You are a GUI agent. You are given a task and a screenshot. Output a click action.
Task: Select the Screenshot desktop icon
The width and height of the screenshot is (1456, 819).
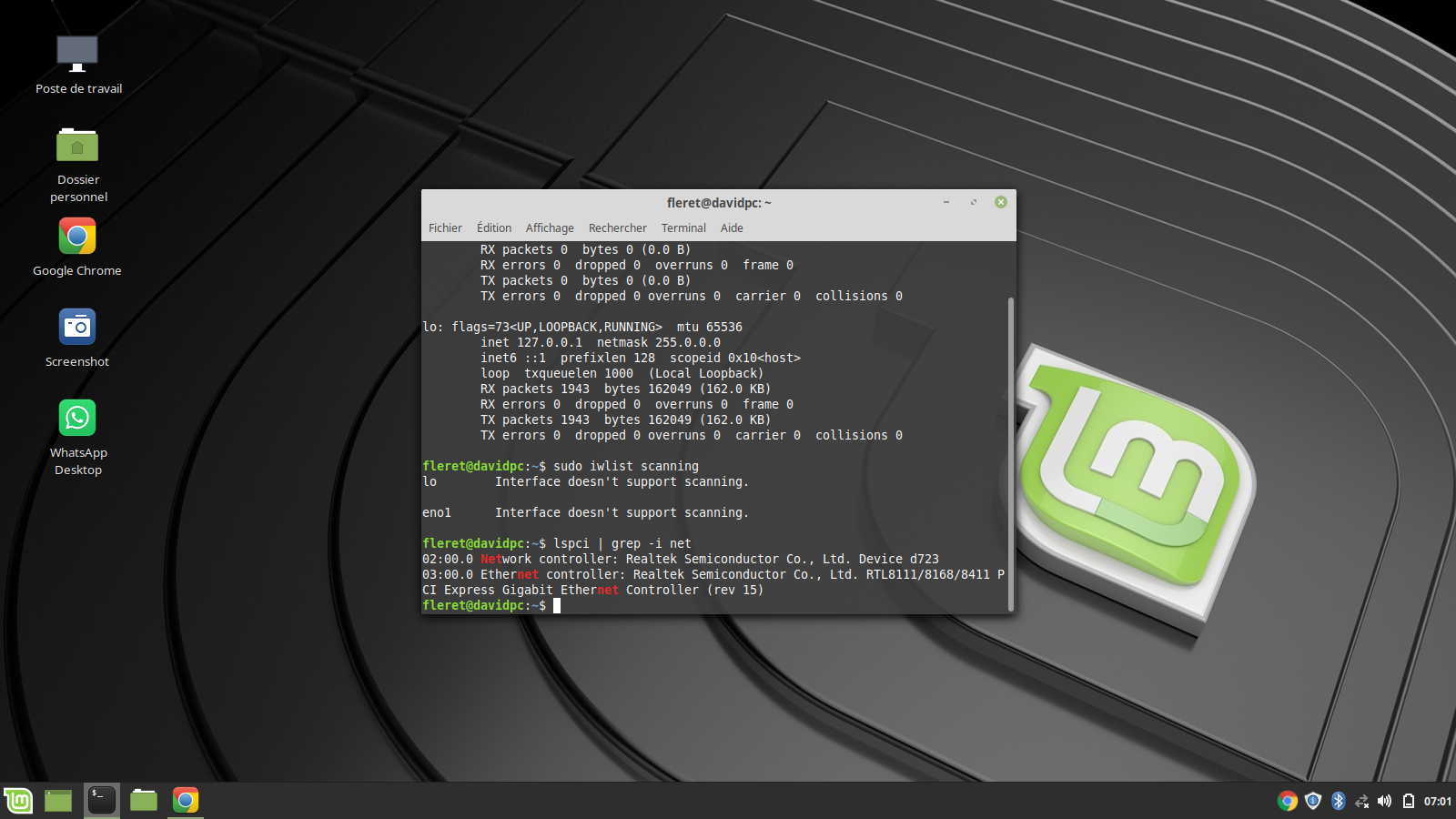tap(77, 328)
